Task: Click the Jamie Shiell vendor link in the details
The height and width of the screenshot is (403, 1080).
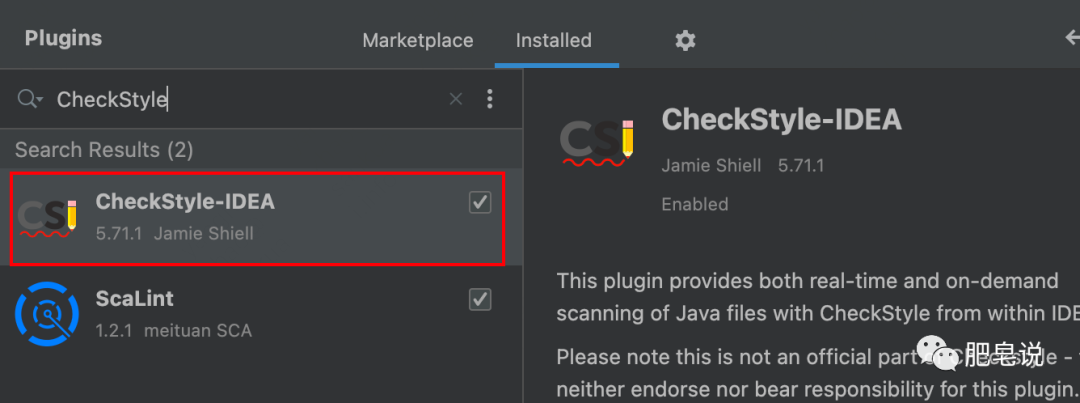Action: click(711, 165)
